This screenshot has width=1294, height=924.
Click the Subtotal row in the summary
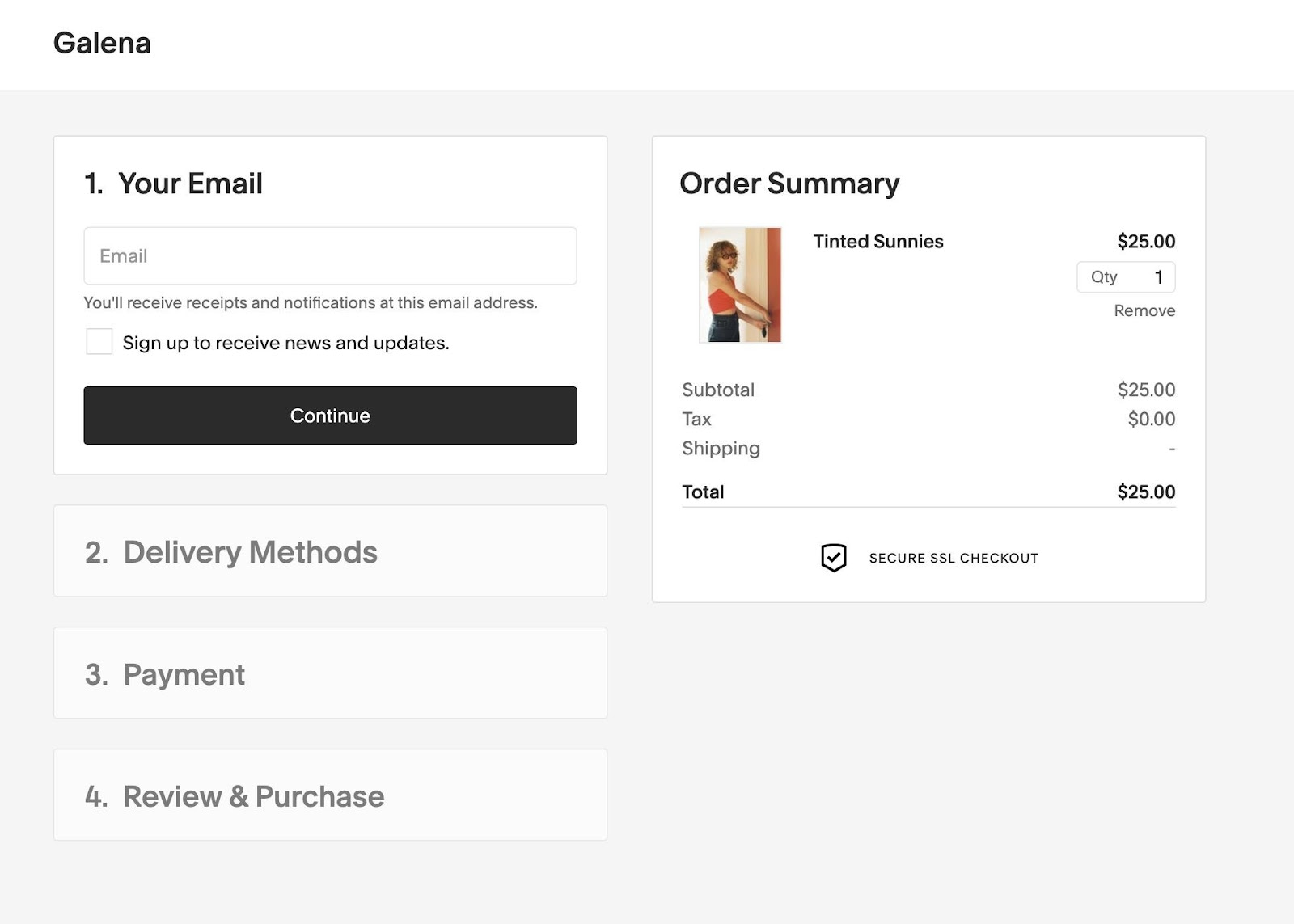[718, 390]
